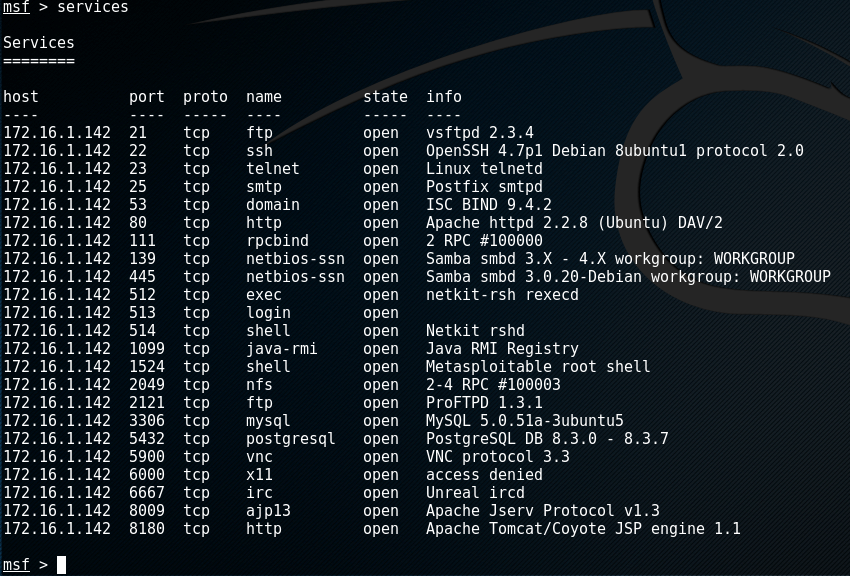Select the "java-rmi" service name
This screenshot has width=850, height=576.
pos(281,348)
